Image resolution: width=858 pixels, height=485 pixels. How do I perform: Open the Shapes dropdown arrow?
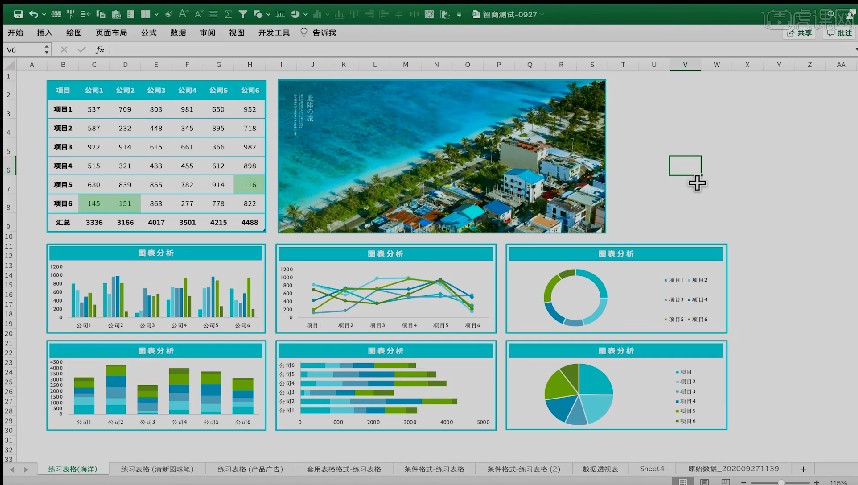(x=268, y=15)
